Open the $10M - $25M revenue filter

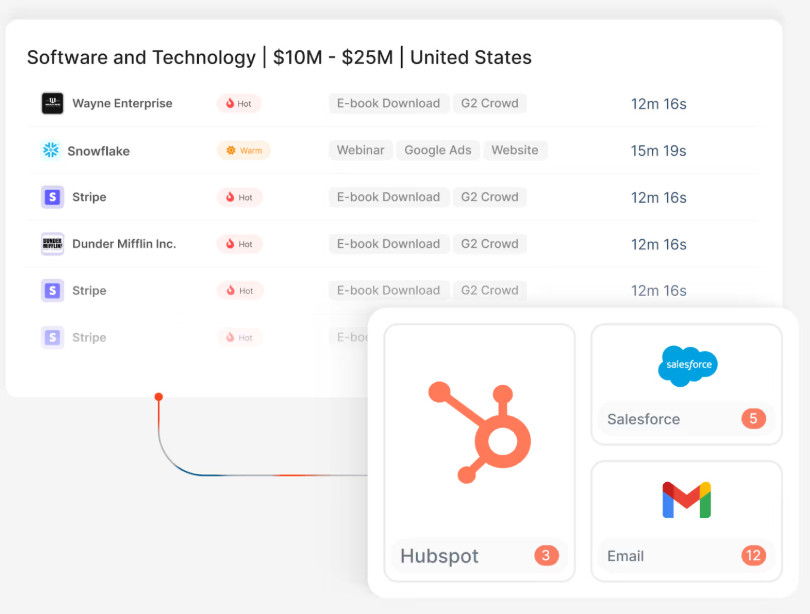coord(330,57)
